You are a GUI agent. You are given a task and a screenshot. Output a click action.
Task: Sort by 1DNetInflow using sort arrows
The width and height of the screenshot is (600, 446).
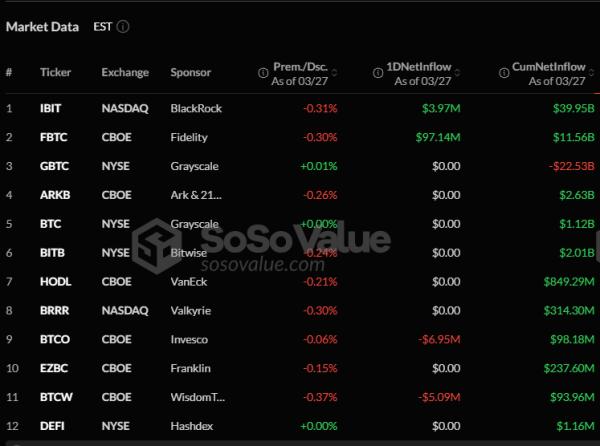coord(461,72)
